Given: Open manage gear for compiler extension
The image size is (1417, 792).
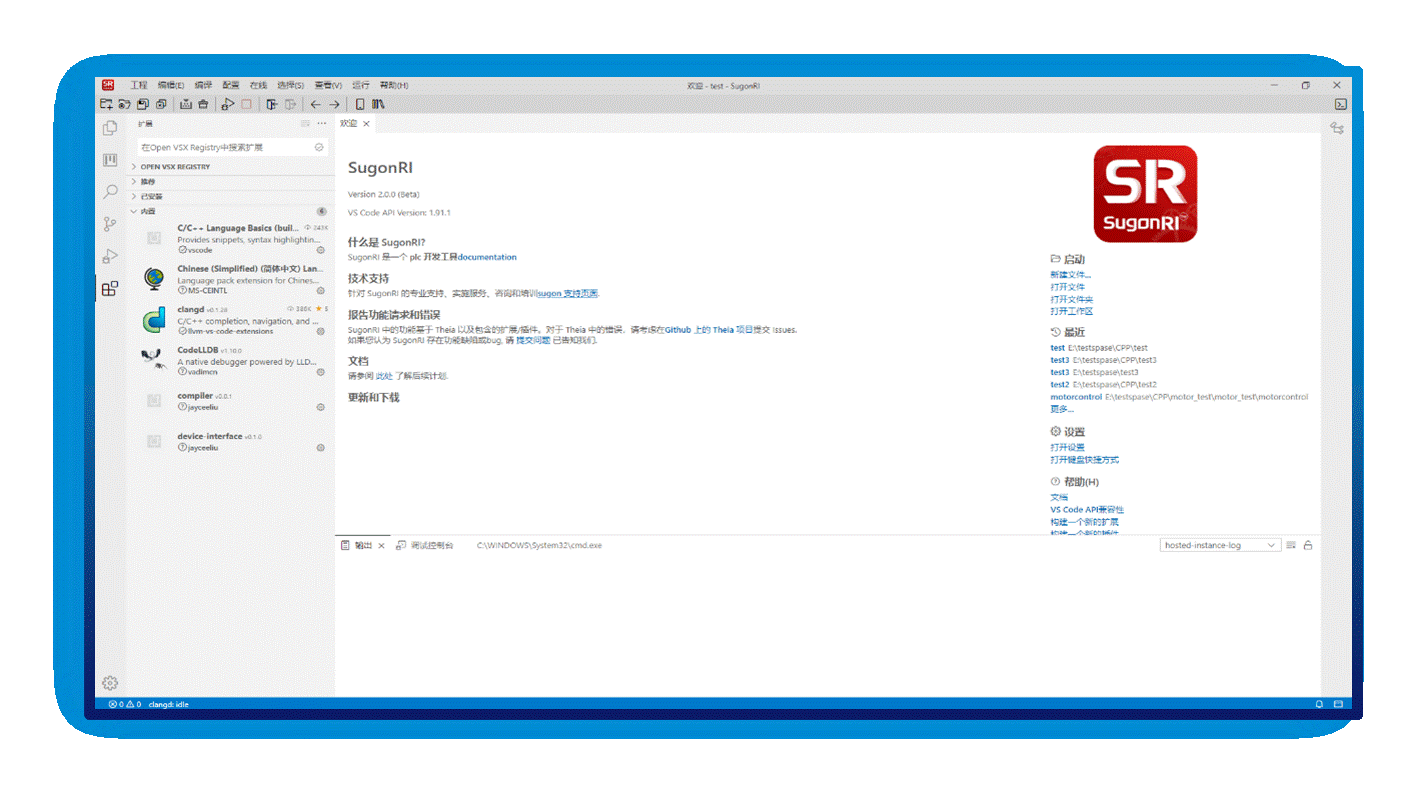Looking at the screenshot, I should 321,407.
